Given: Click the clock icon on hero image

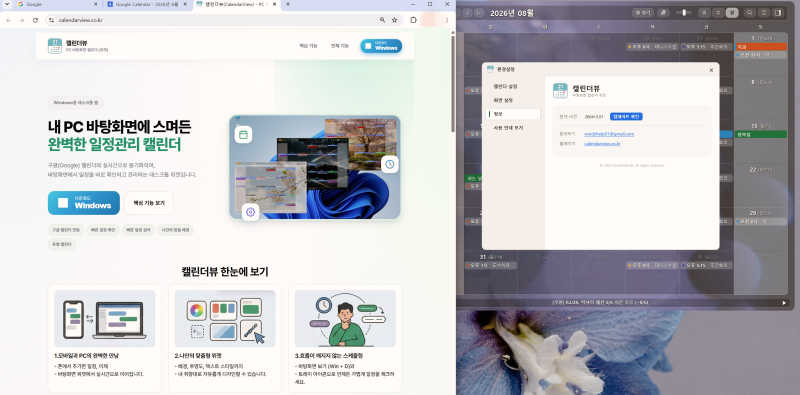Looking at the screenshot, I should coord(390,164).
